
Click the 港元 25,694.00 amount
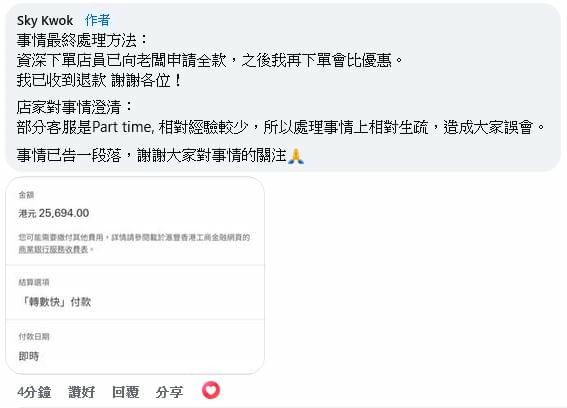pos(54,213)
